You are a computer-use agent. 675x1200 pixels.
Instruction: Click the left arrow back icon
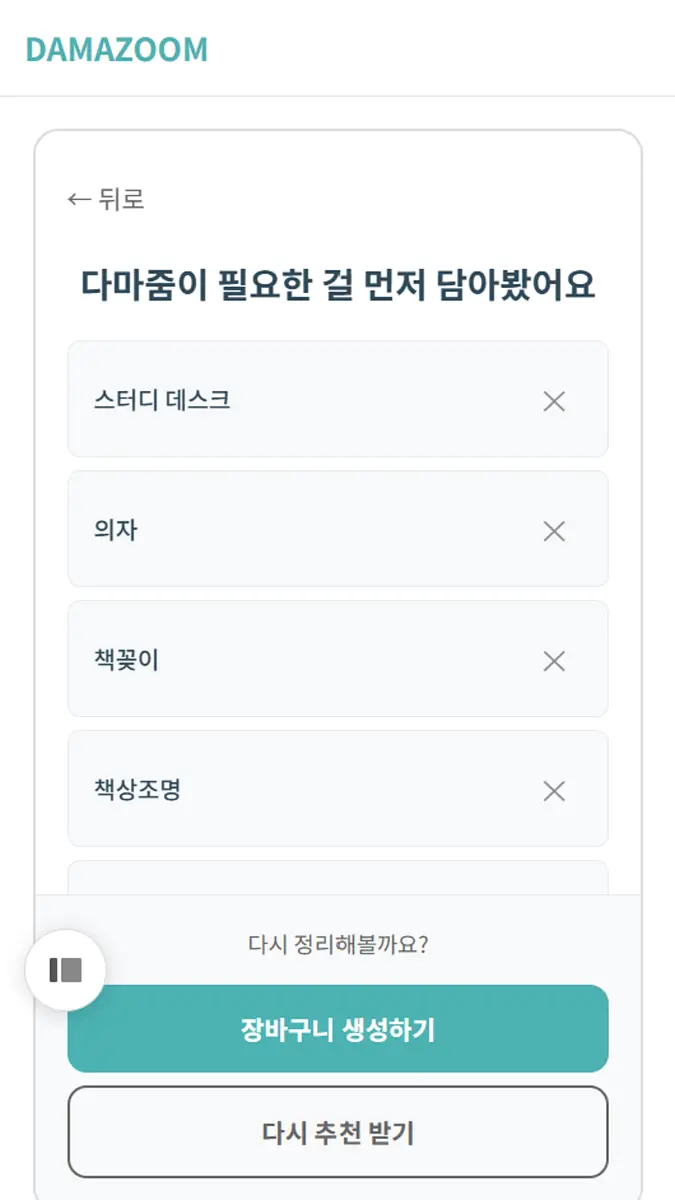[79, 199]
